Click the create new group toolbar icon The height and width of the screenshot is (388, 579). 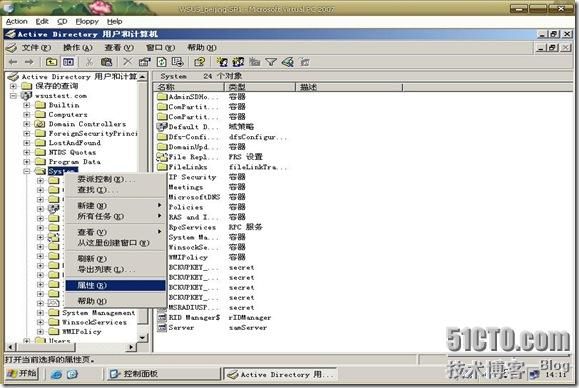[238, 62]
